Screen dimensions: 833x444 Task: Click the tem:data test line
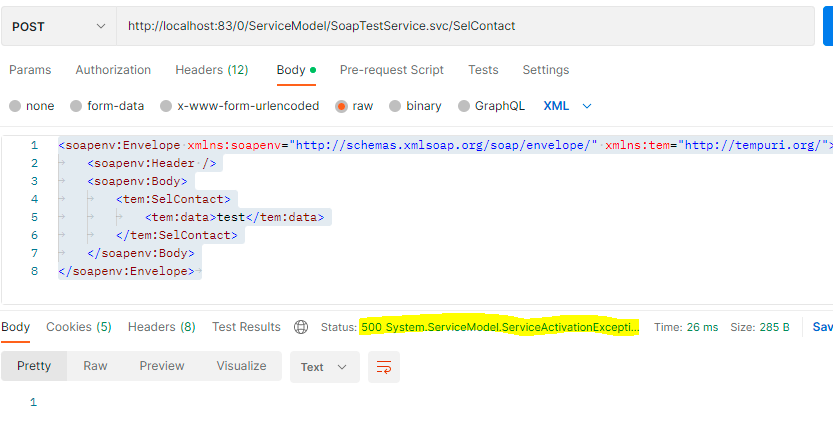click(x=234, y=217)
